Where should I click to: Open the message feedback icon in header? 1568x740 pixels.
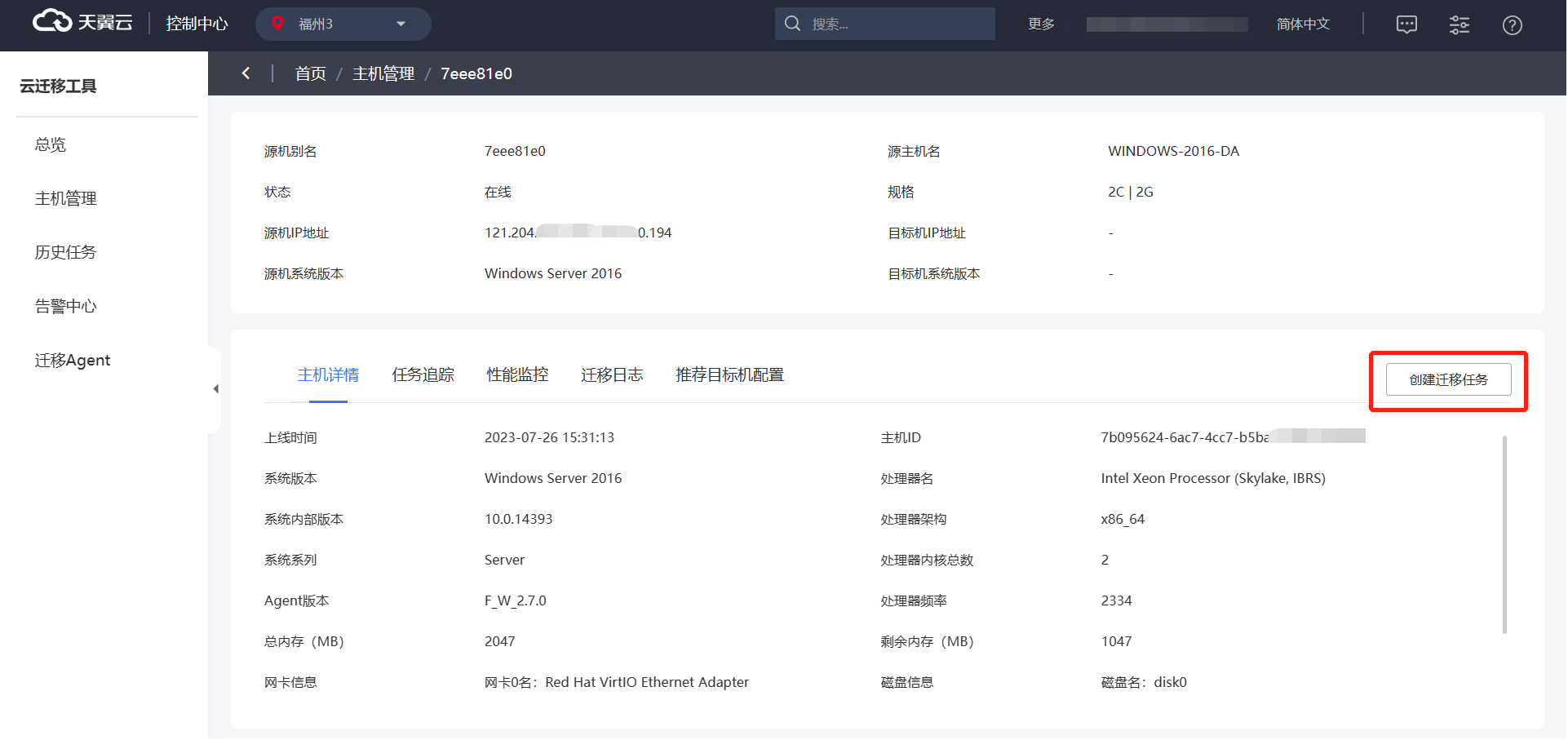pos(1406,24)
